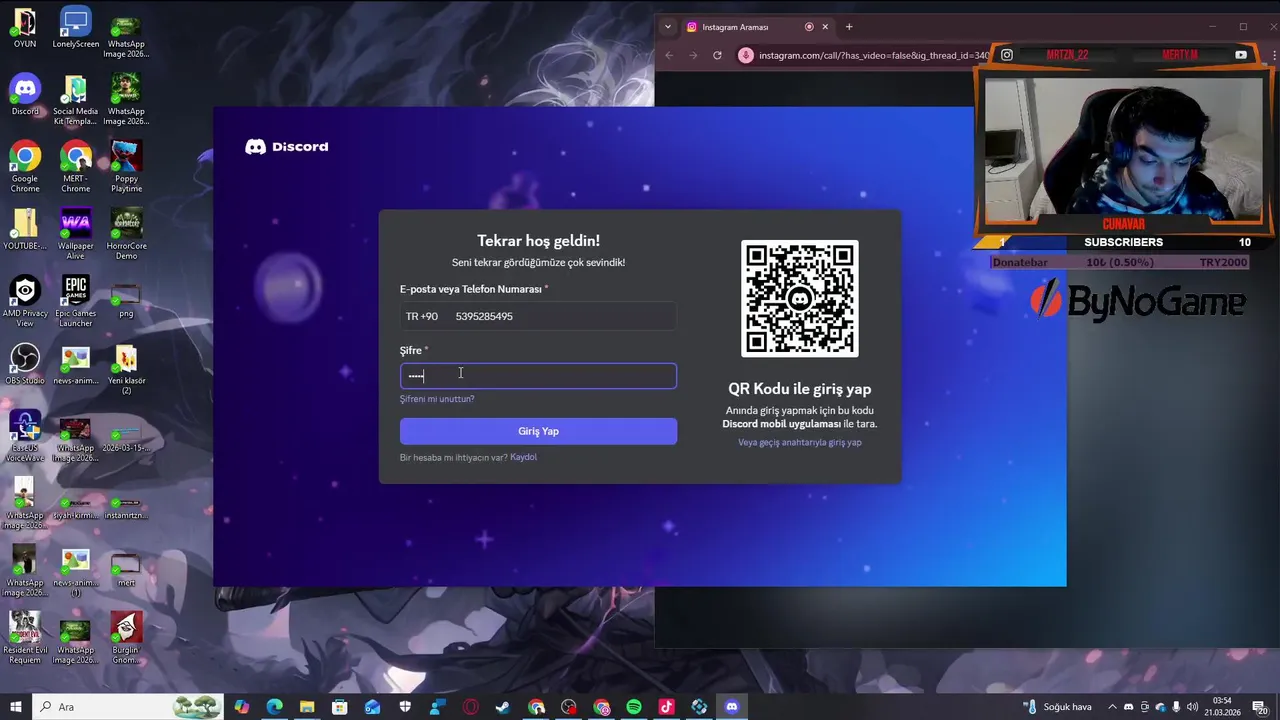Click the Discord logo on the login page

coord(287,147)
